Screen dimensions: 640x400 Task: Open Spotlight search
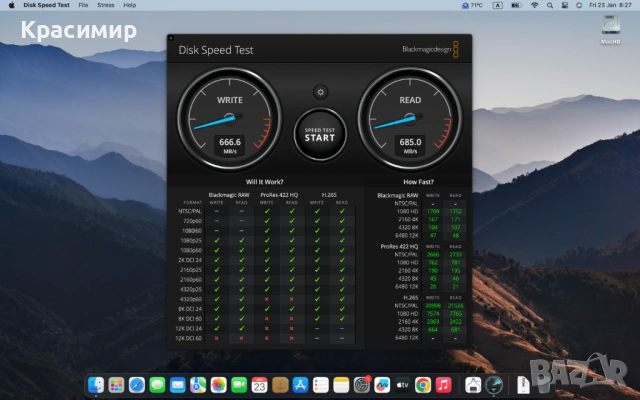pyautogui.click(x=550, y=5)
